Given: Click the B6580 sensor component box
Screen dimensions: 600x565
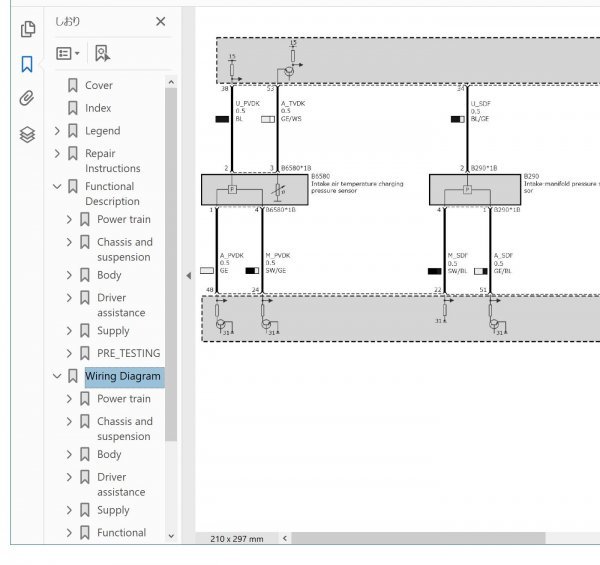Looking at the screenshot, I should point(254,190).
